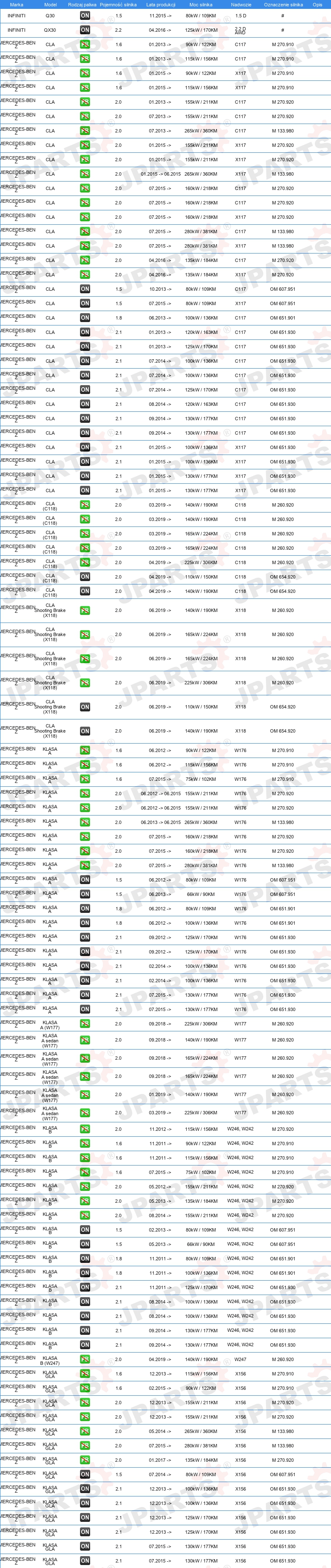Click PB icon for KLASA A 75kW / 102KM
This screenshot has width=331, height=1568.
pos(85,779)
